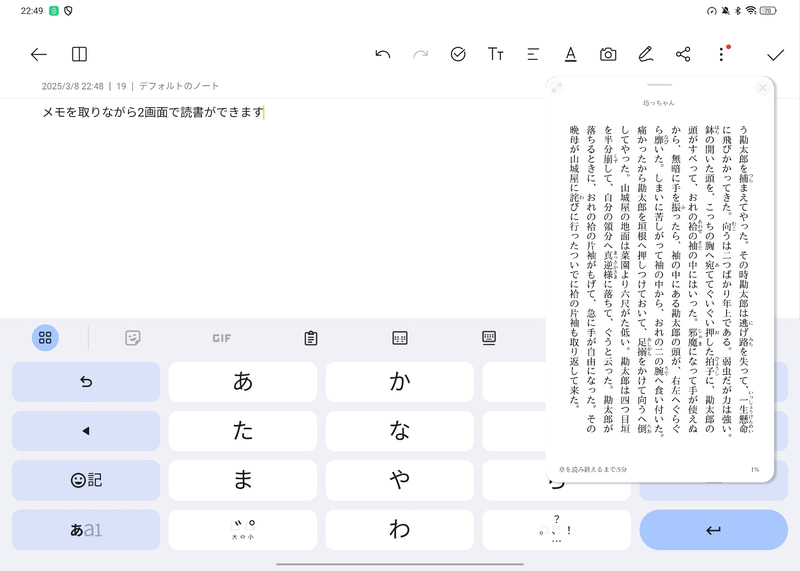Image resolution: width=800 pixels, height=571 pixels.
Task: Open the sticker panel on the keyboard
Action: (133, 338)
